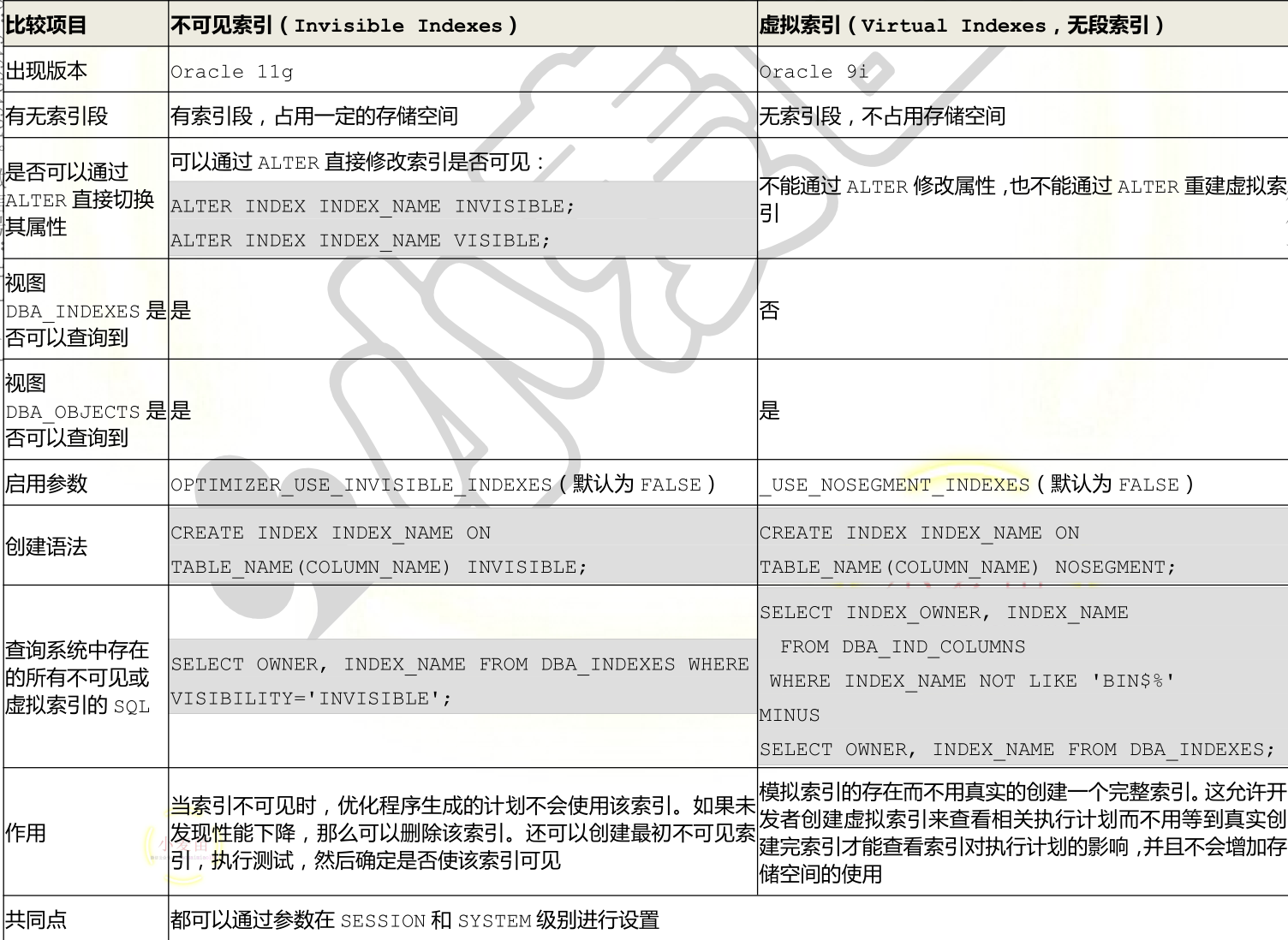Click the 'MINUS' keyword
Viewport: 1288px width, 940px height.
coord(790,716)
